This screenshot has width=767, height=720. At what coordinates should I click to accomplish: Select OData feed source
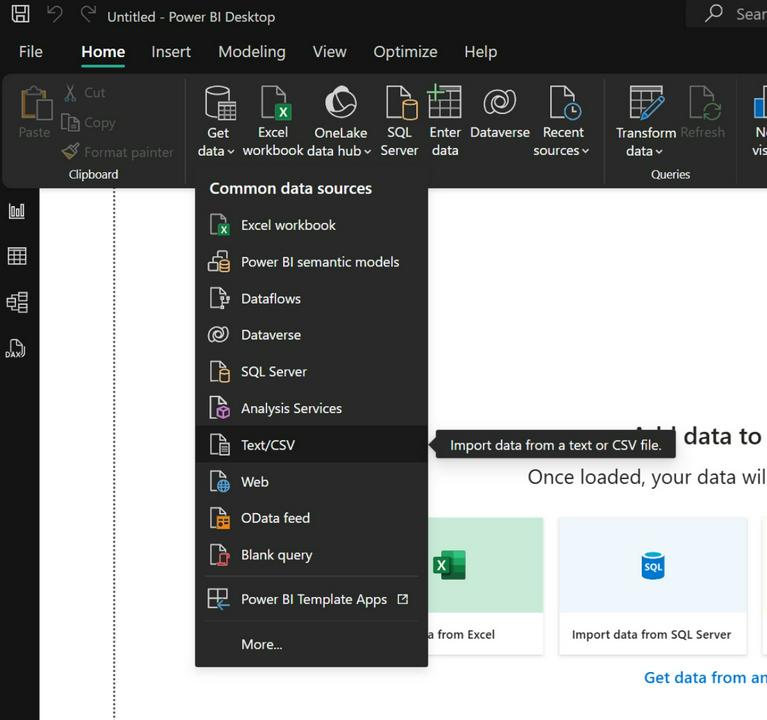click(x=312, y=518)
